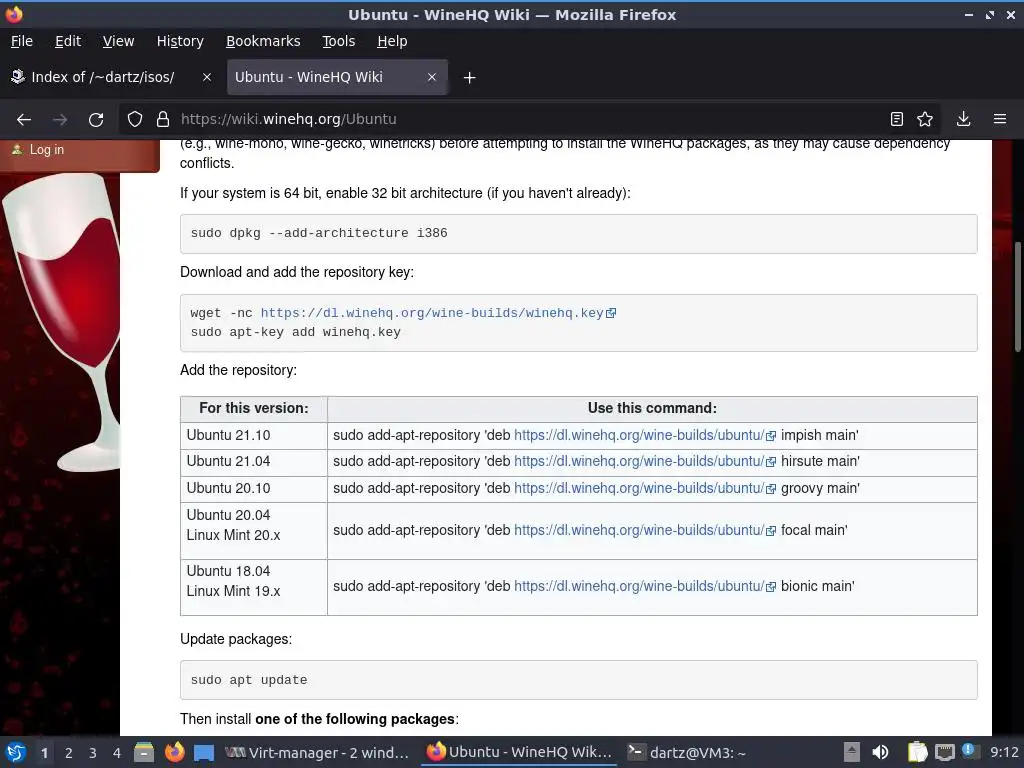Open the taskbar start menu icon
1024x768 pixels.
[x=15, y=752]
